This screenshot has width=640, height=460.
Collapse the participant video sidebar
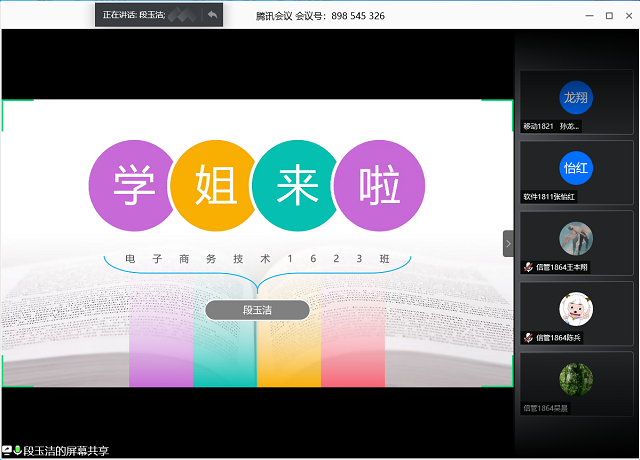pyautogui.click(x=507, y=243)
